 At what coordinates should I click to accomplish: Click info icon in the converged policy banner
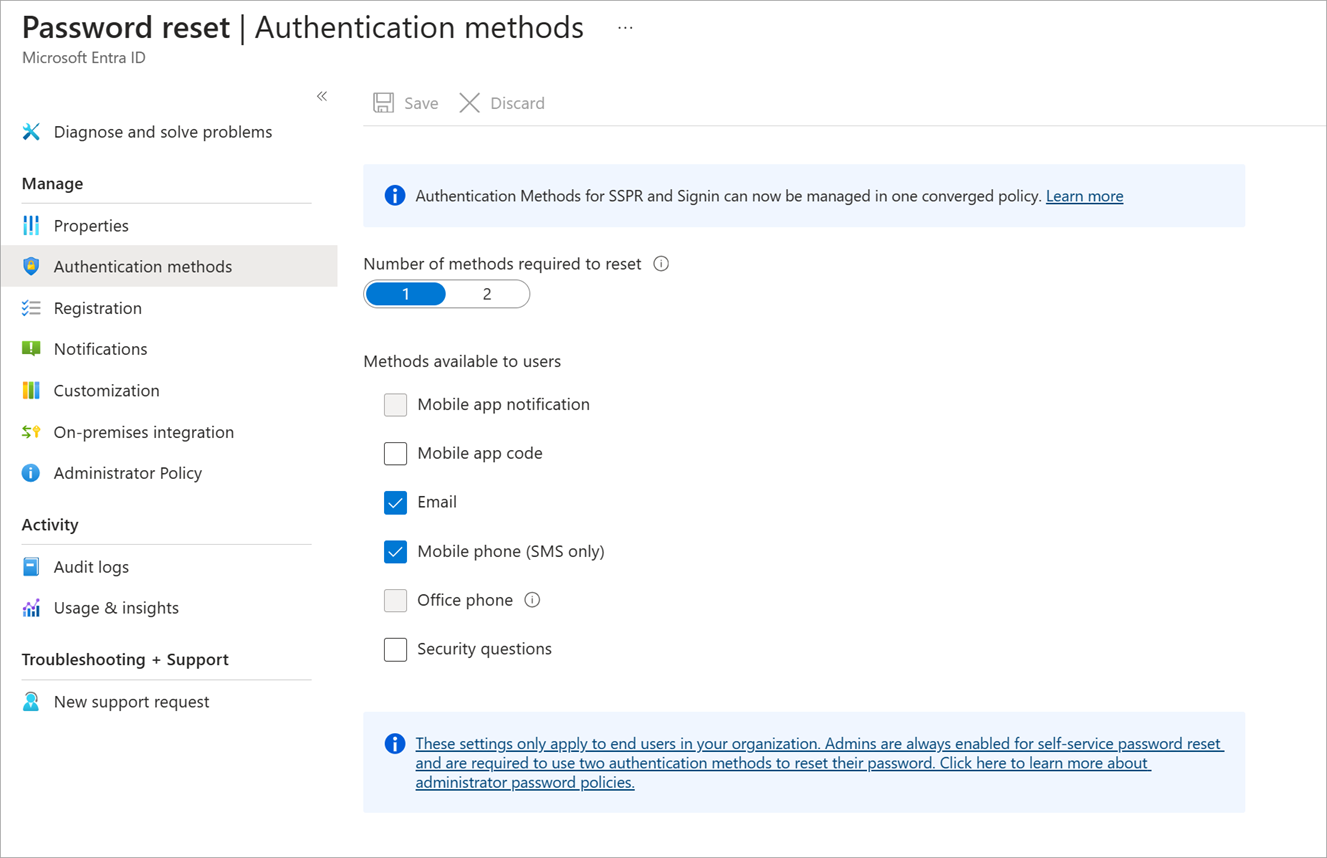(x=395, y=196)
